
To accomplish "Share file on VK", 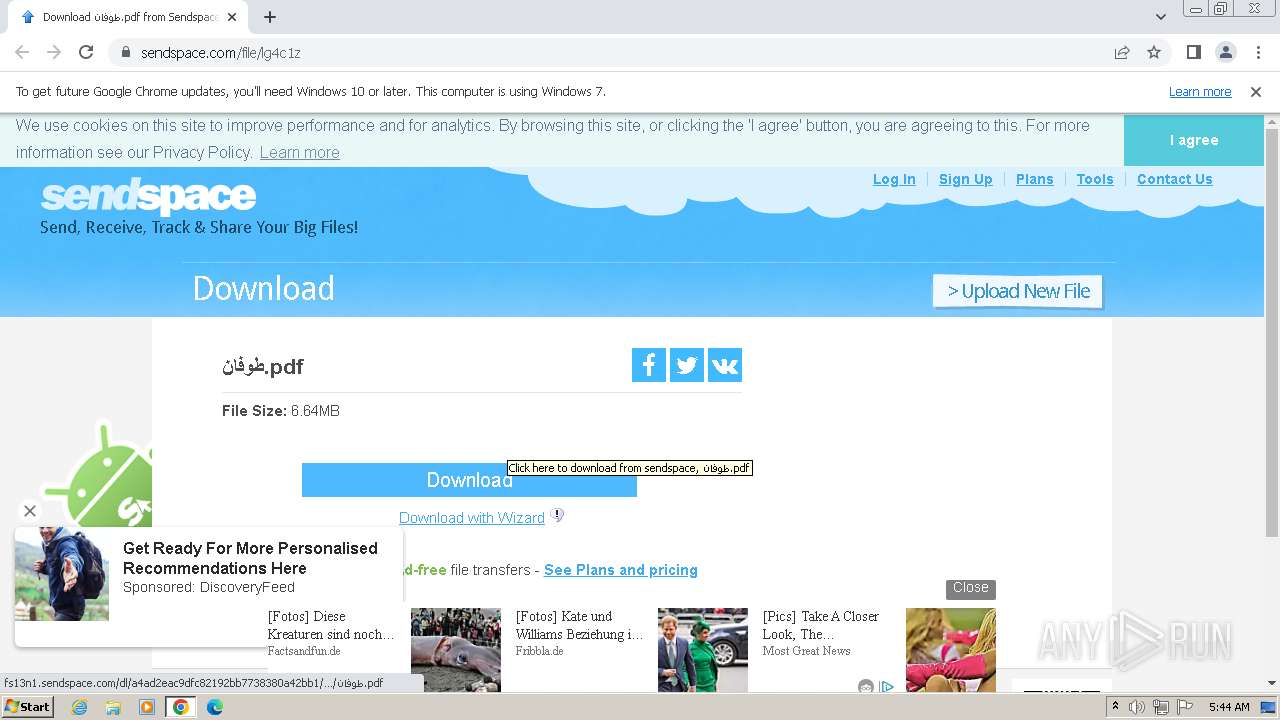I will pyautogui.click(x=725, y=365).
